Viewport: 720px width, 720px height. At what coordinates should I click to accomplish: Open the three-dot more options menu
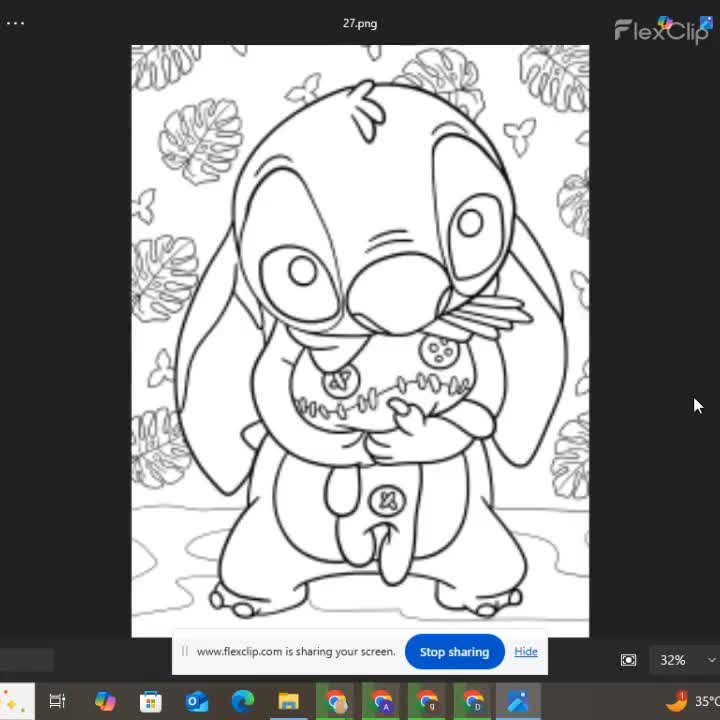15,23
